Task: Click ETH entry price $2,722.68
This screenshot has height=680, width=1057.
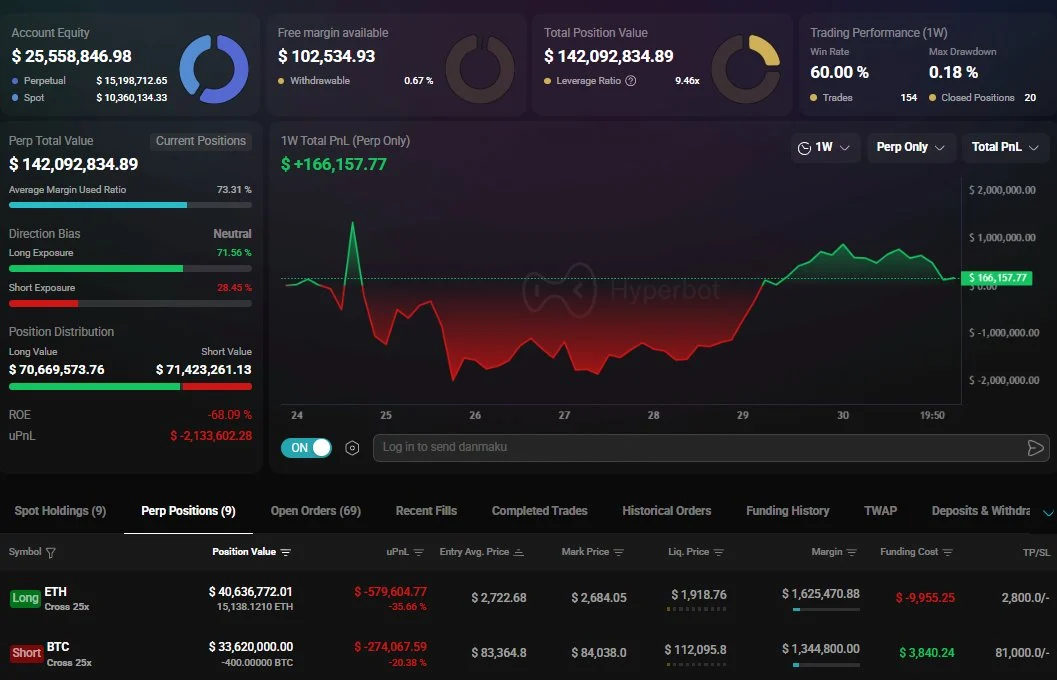Action: tap(499, 598)
